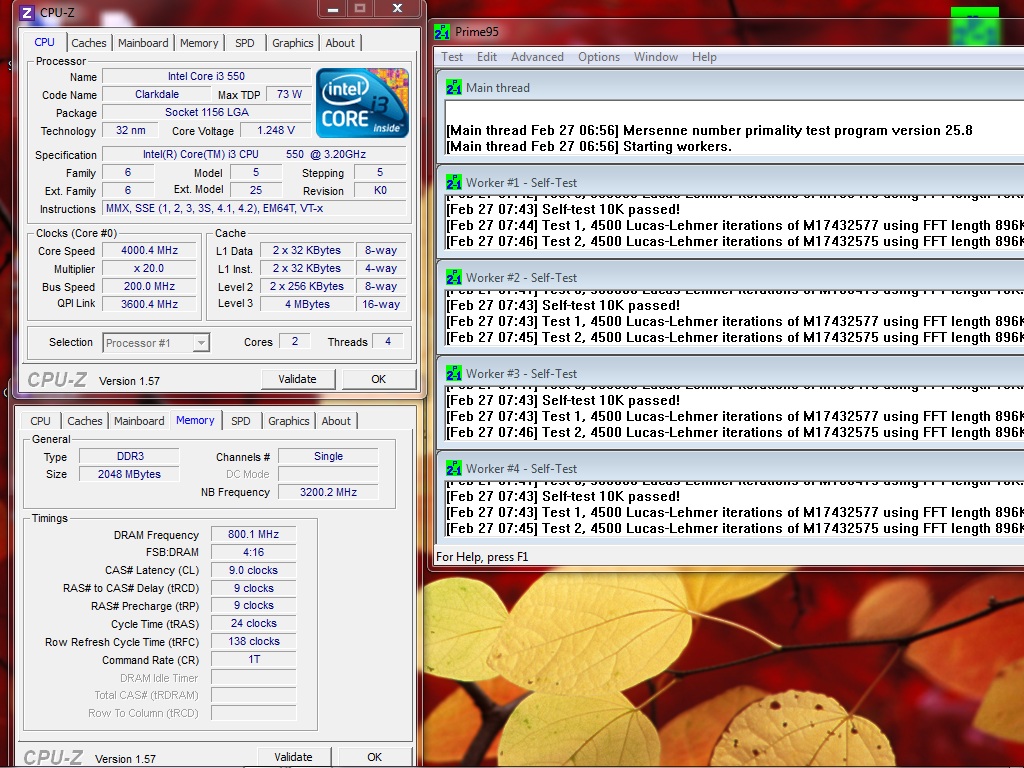Click the tRFC value 138 clocks
Image resolution: width=1024 pixels, height=768 pixels.
point(253,641)
